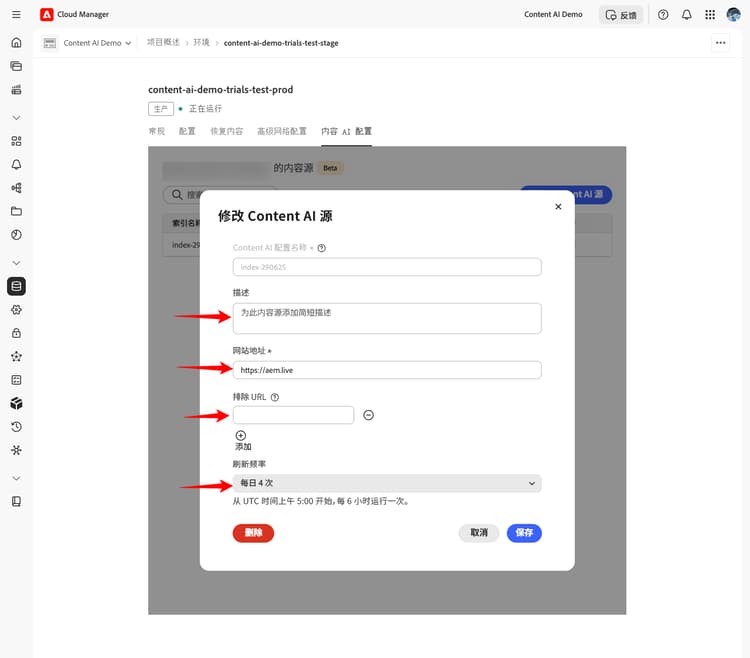Image resolution: width=750 pixels, height=658 pixels.
Task: Open the branching pipeline sidebar icon
Action: 16,188
